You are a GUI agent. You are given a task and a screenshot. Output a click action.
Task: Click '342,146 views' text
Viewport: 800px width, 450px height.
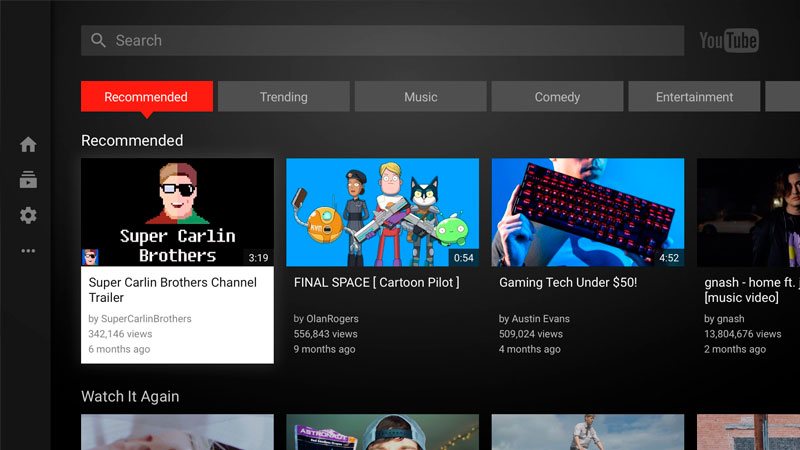(x=120, y=334)
